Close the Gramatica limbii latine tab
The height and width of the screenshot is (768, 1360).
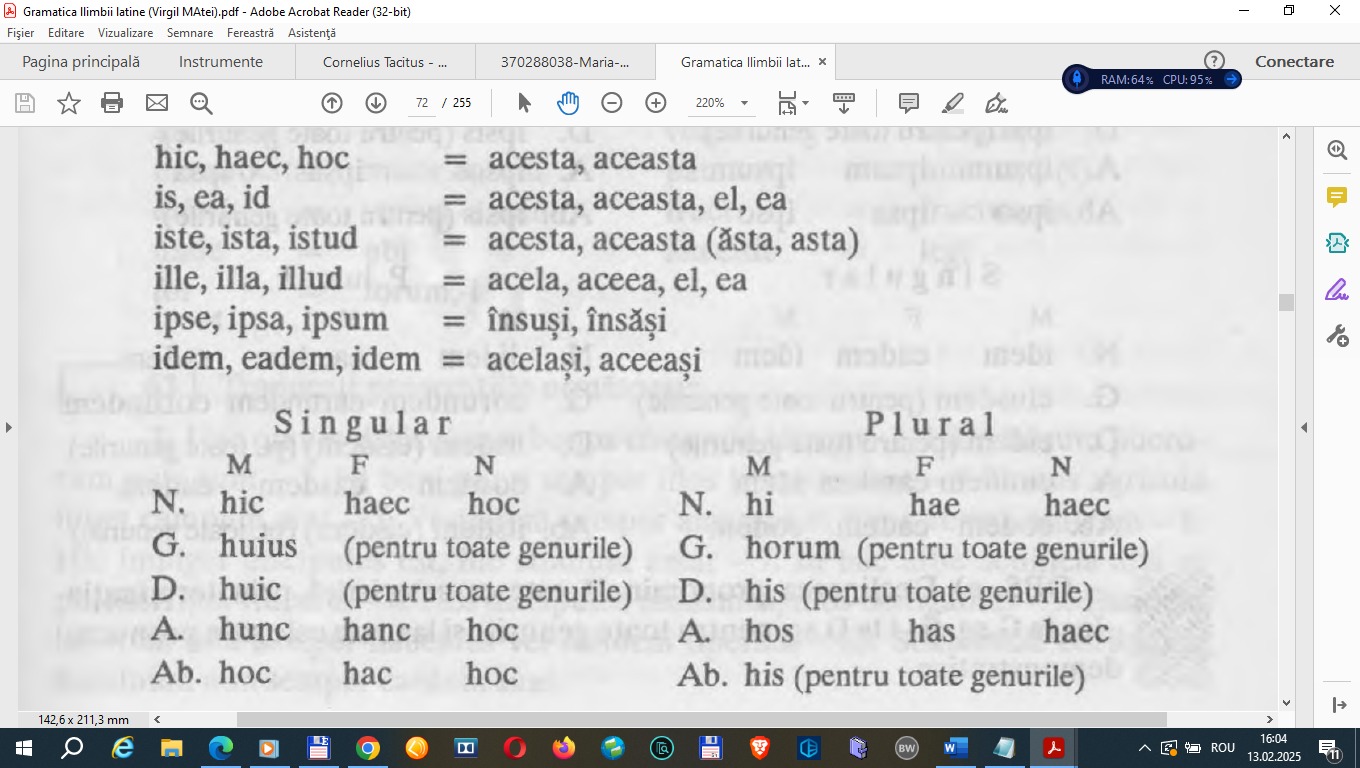(x=822, y=62)
